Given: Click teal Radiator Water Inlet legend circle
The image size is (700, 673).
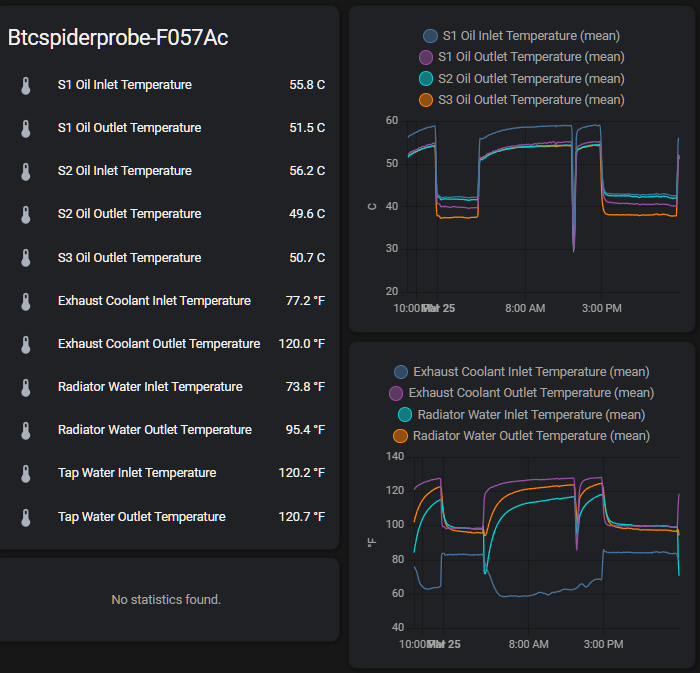Looking at the screenshot, I should (x=404, y=415).
